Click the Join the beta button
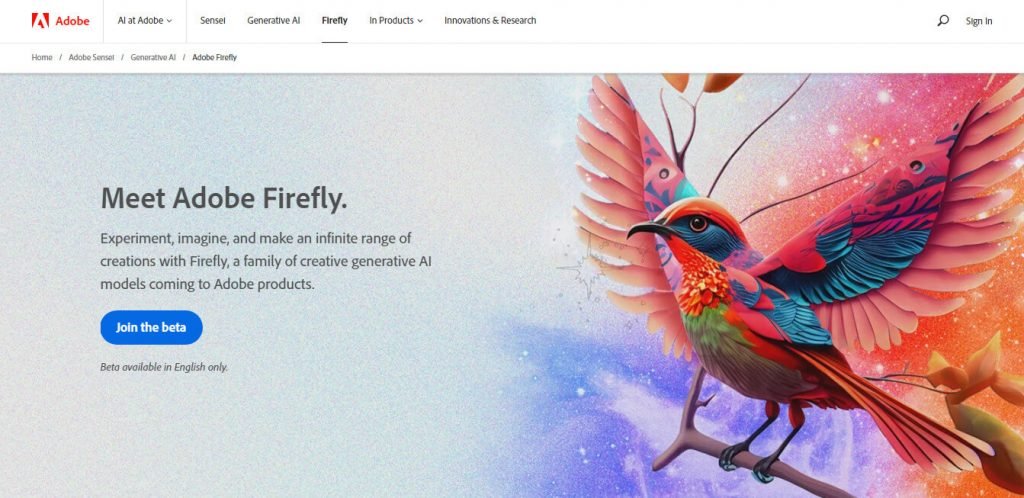Viewport: 1024px width, 498px height. click(x=152, y=328)
